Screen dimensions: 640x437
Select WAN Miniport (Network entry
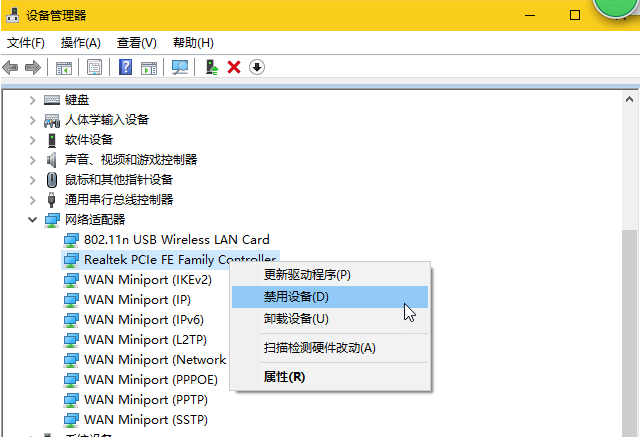[x=155, y=360]
